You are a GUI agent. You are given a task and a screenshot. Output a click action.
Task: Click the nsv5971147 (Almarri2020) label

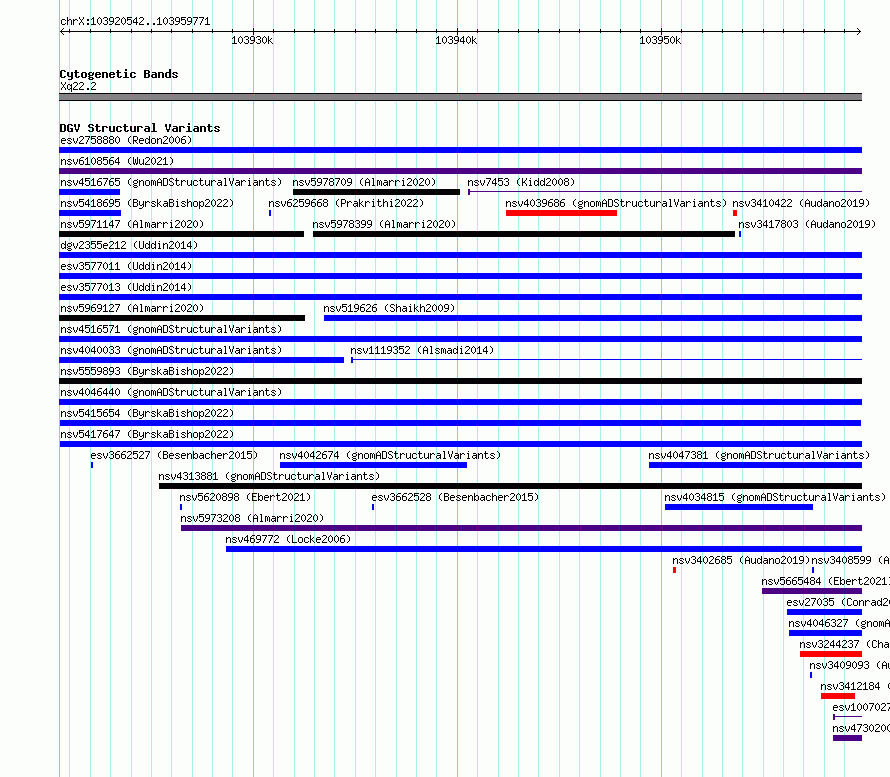pyautogui.click(x=132, y=224)
